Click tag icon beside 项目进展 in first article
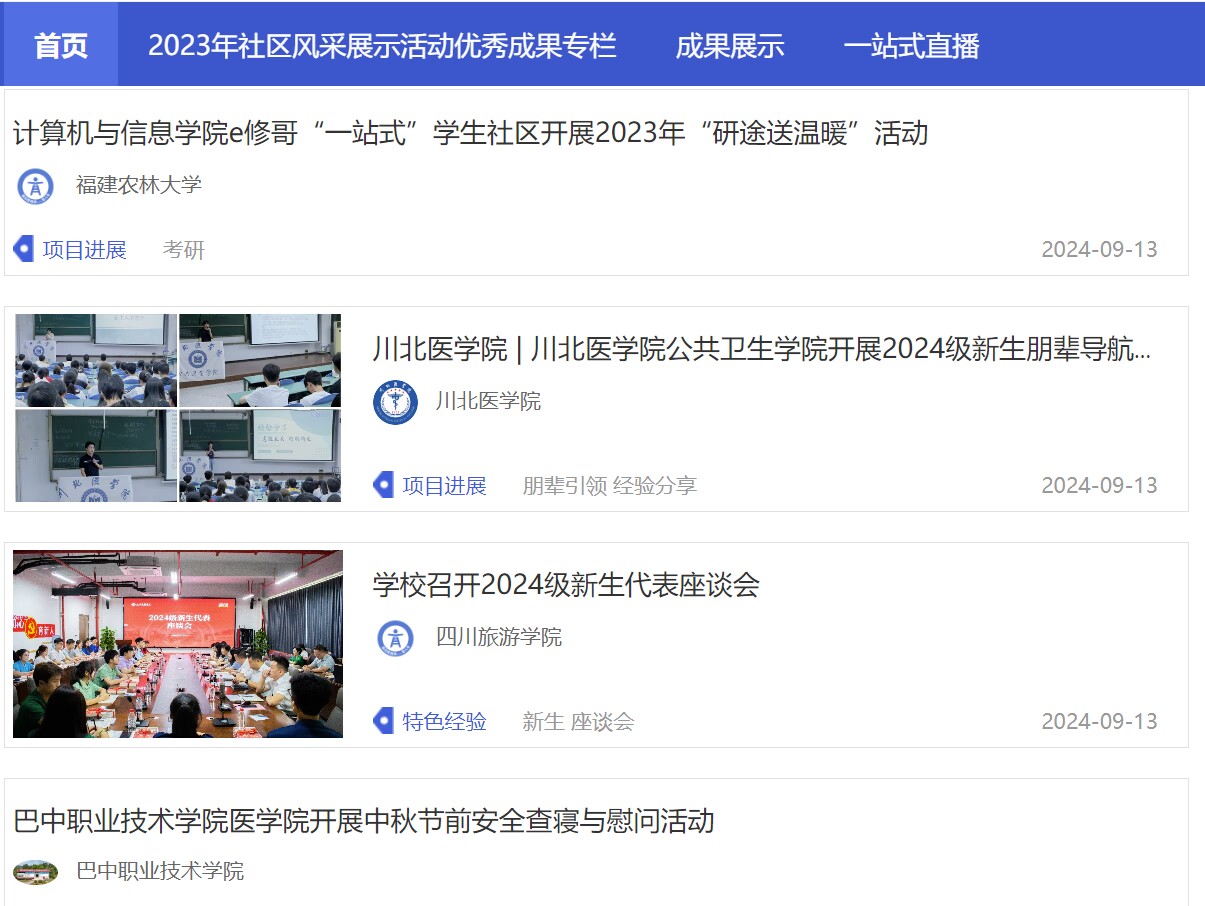The image size is (1205, 906). point(23,249)
